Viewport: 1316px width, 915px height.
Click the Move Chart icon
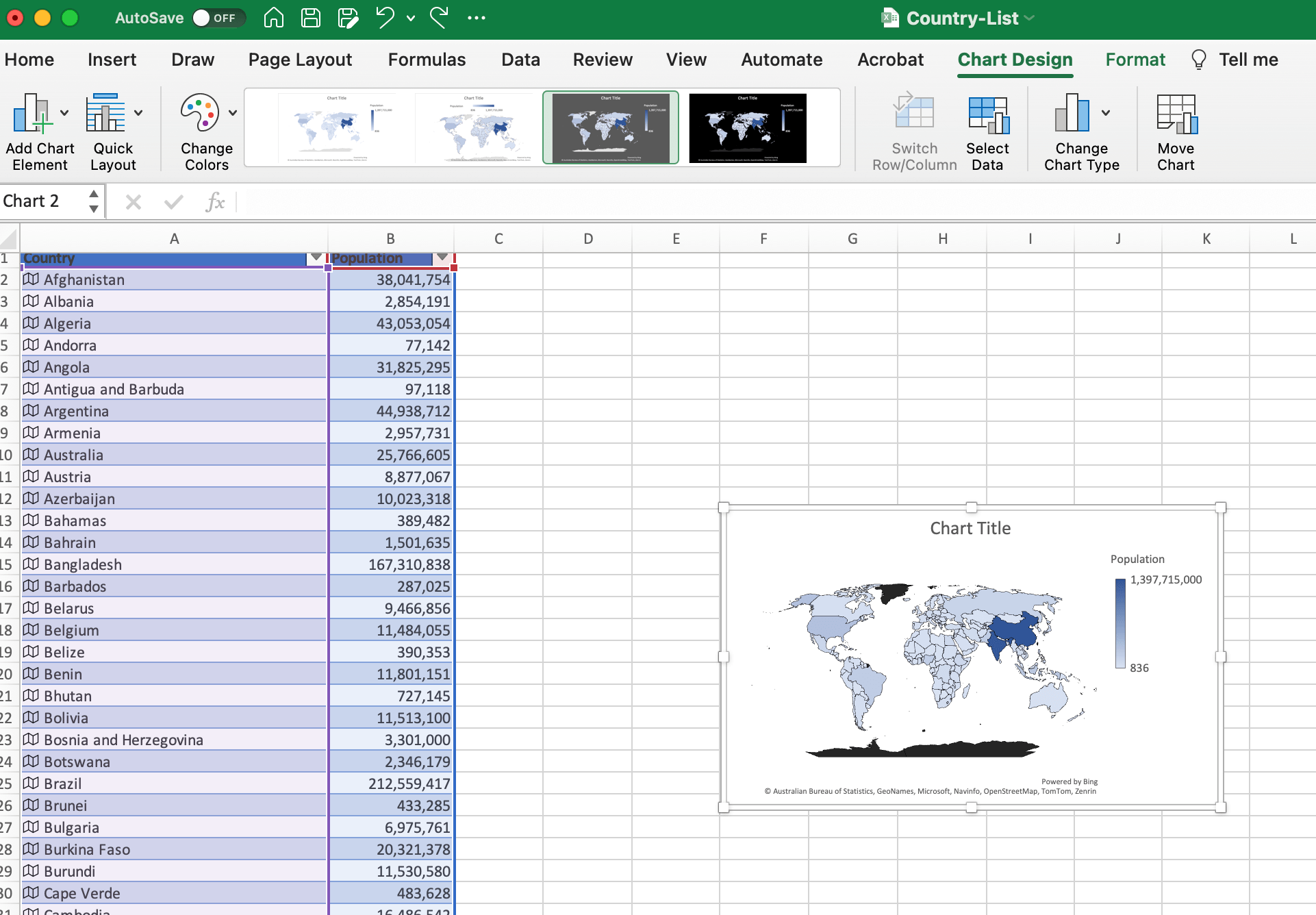coord(1176,114)
